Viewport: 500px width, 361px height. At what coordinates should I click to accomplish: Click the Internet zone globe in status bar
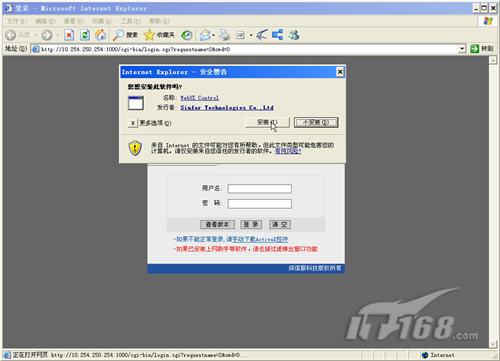click(x=425, y=355)
